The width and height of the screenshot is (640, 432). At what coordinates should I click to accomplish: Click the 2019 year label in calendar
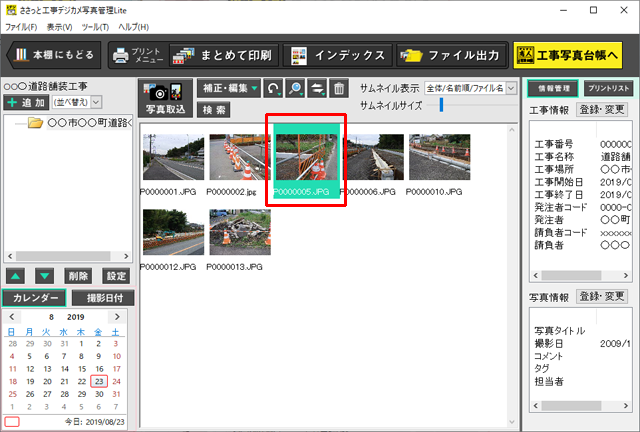pyautogui.click(x=76, y=317)
